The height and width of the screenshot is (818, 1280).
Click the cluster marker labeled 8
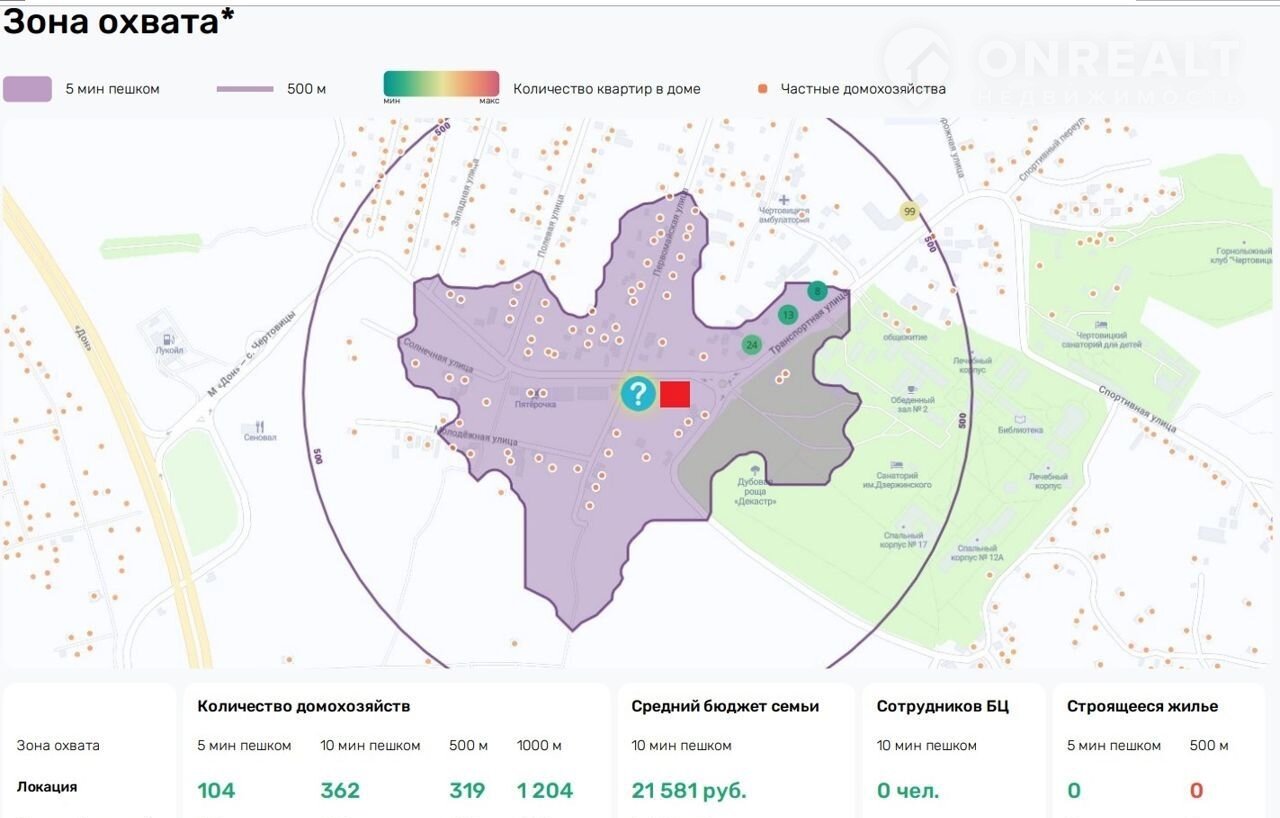coord(817,291)
